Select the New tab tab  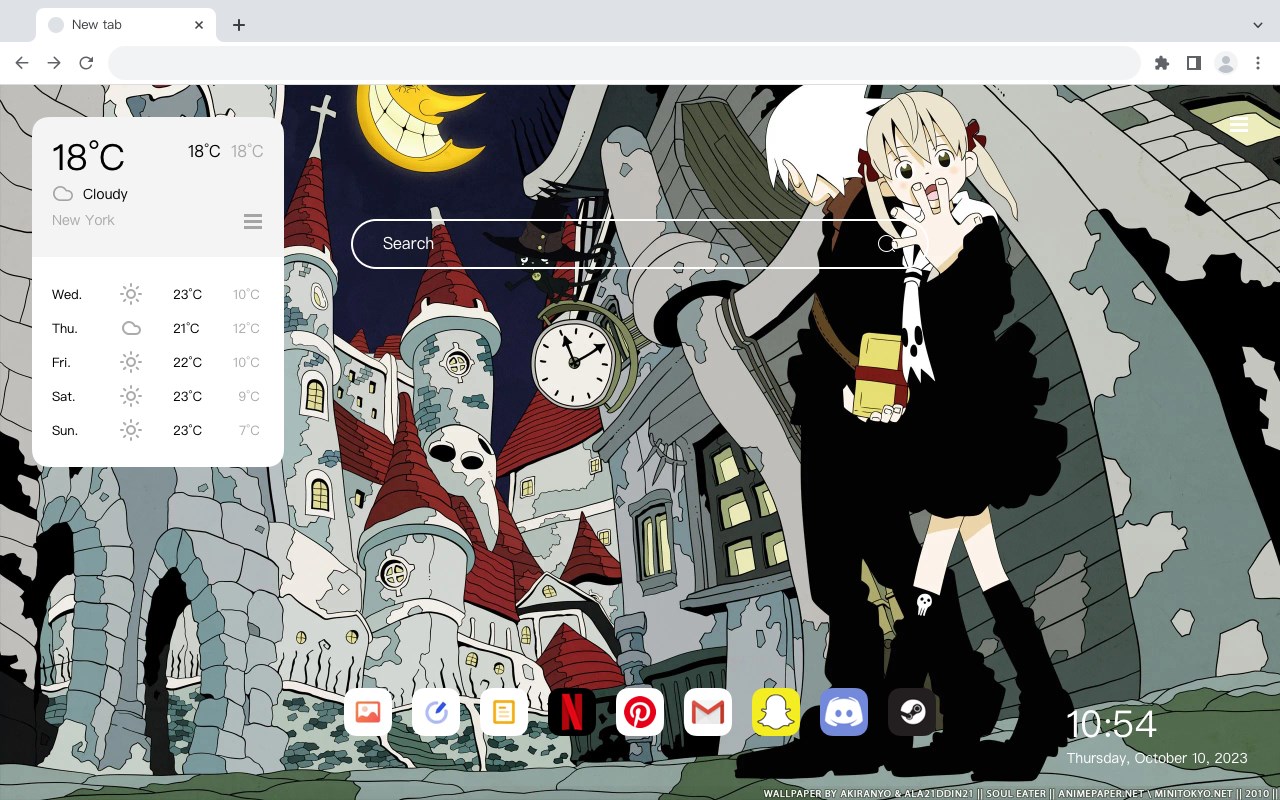click(126, 25)
